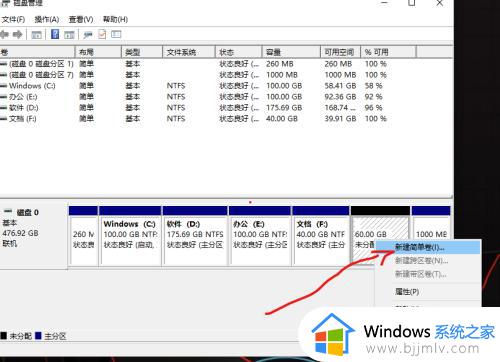Sort by the 容量 column header
Viewport: 500px width, 362px height.
291,52
